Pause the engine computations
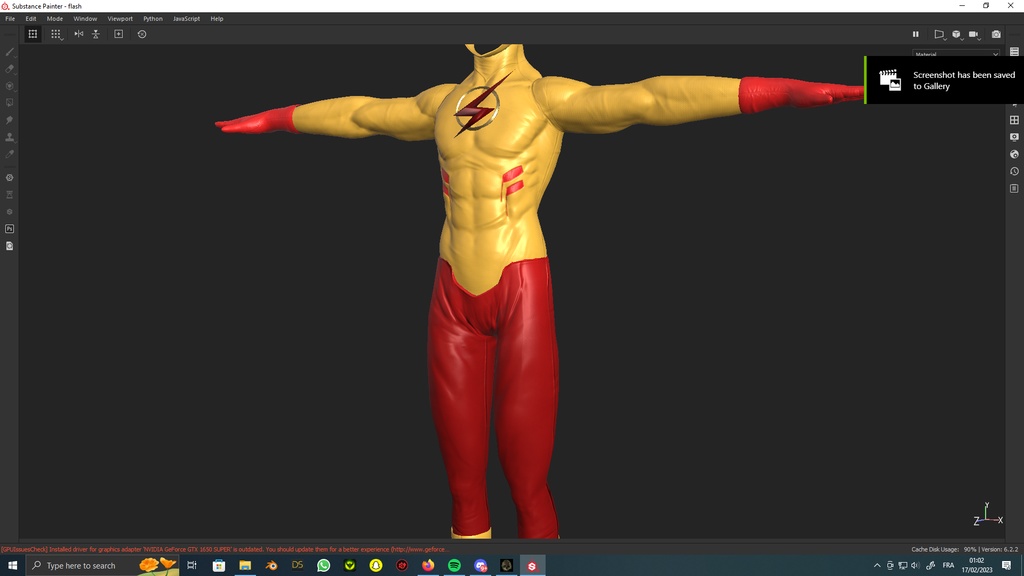This screenshot has width=1024, height=576. point(916,34)
